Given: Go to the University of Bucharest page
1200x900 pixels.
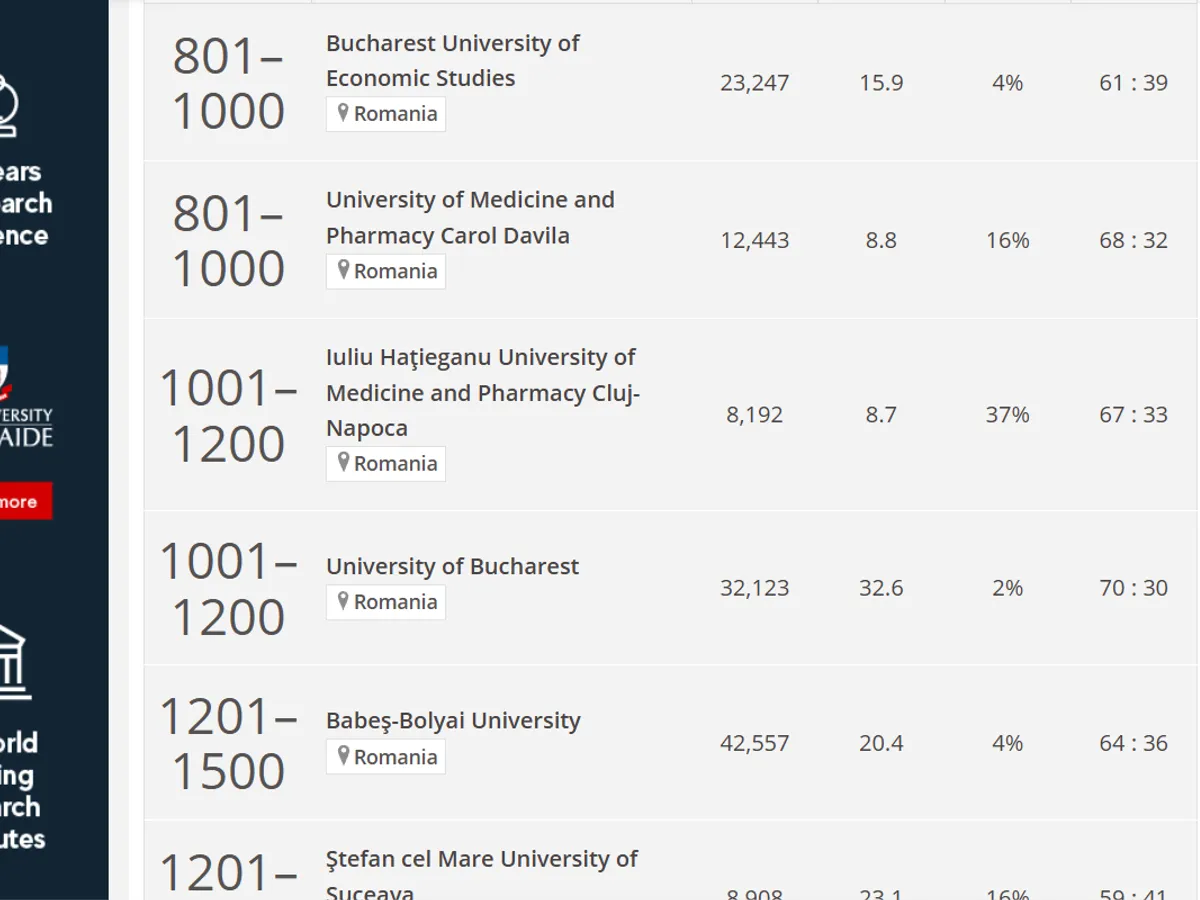Looking at the screenshot, I should [452, 566].
